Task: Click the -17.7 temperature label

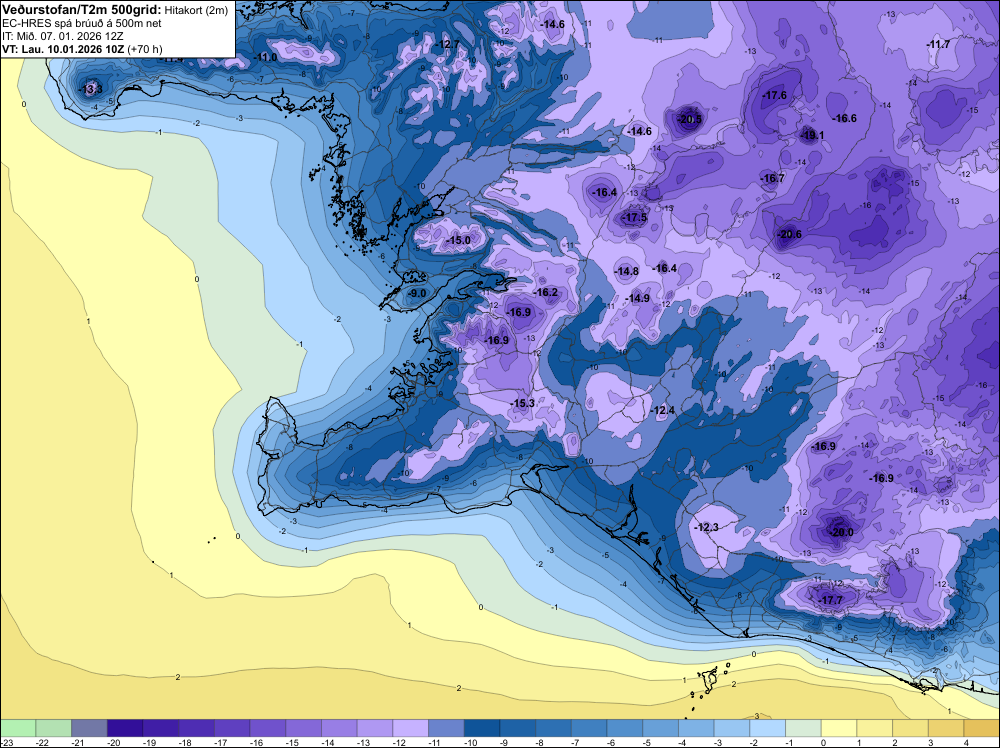Action: 830,600
